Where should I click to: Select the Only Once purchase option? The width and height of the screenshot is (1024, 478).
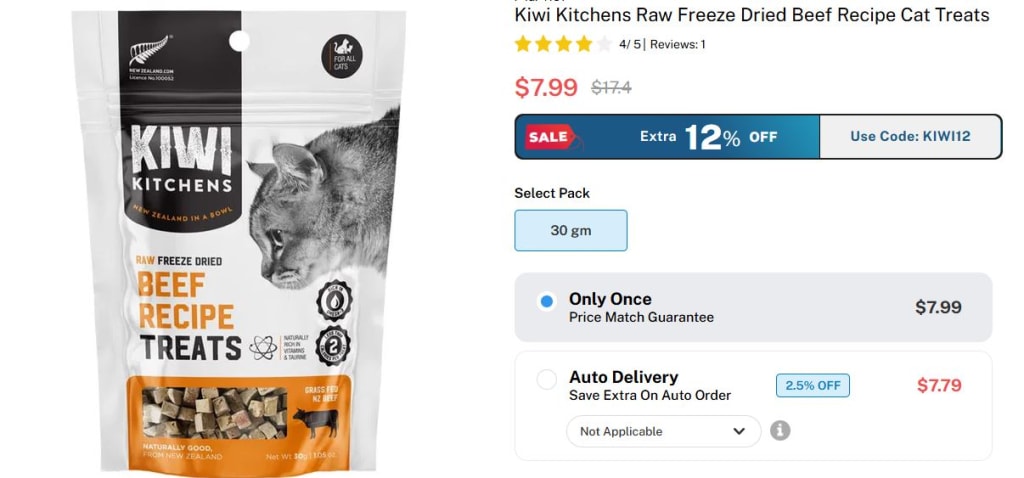click(547, 301)
